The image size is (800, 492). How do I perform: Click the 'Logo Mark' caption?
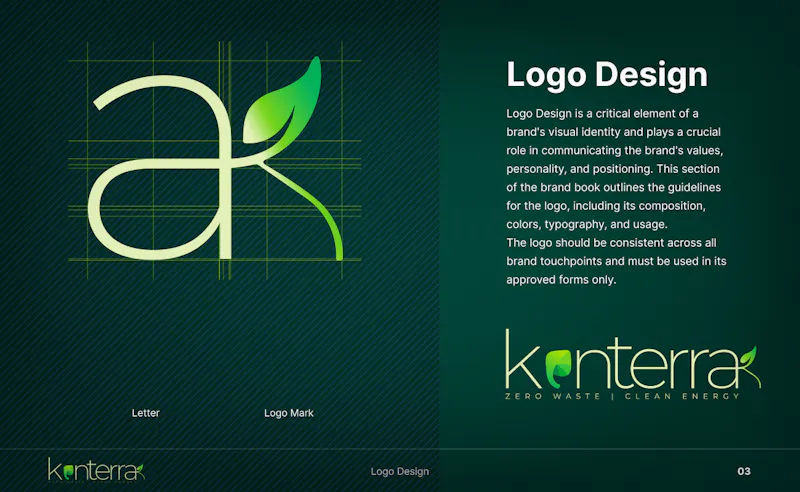[289, 413]
